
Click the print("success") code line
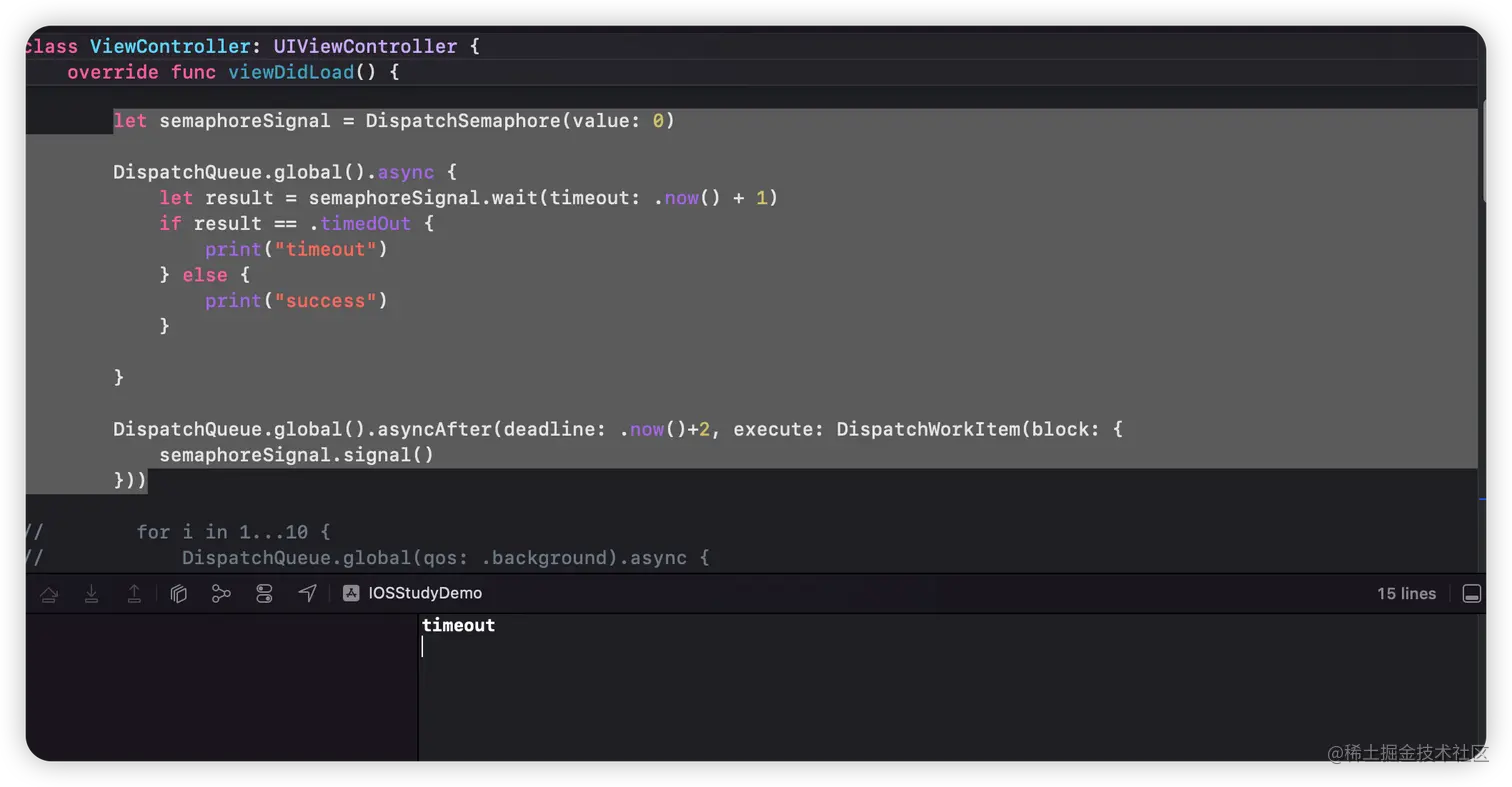(x=296, y=300)
